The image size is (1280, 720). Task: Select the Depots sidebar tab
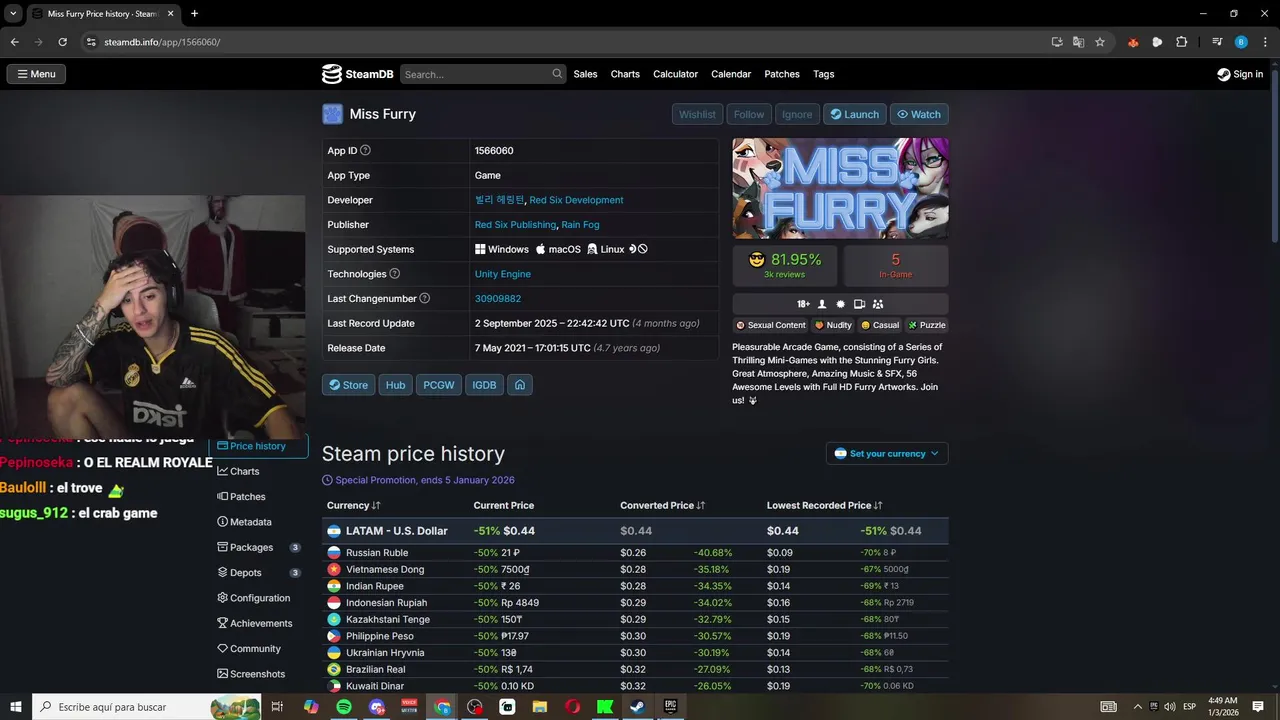(x=258, y=573)
